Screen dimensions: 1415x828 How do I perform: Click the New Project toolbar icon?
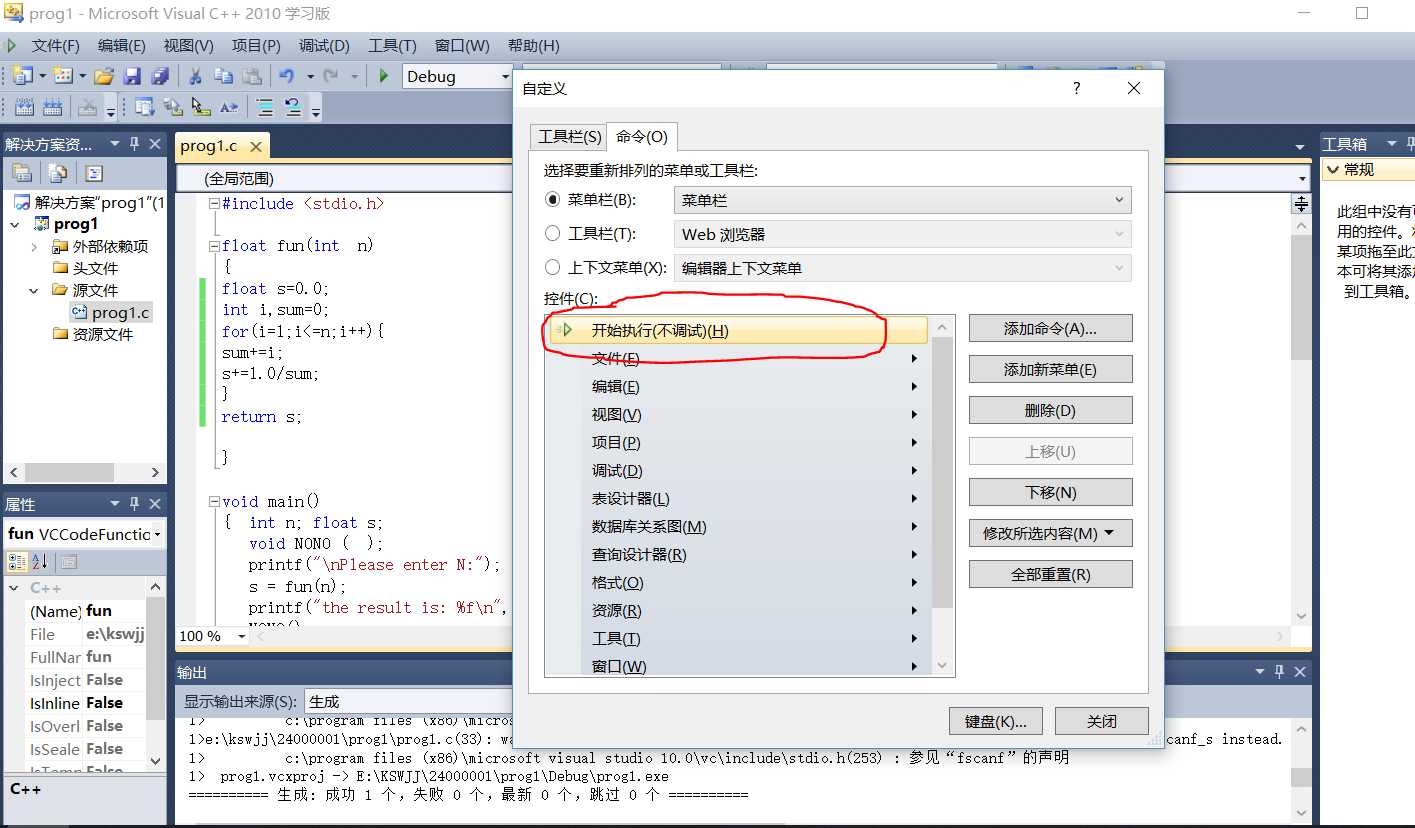pos(22,76)
